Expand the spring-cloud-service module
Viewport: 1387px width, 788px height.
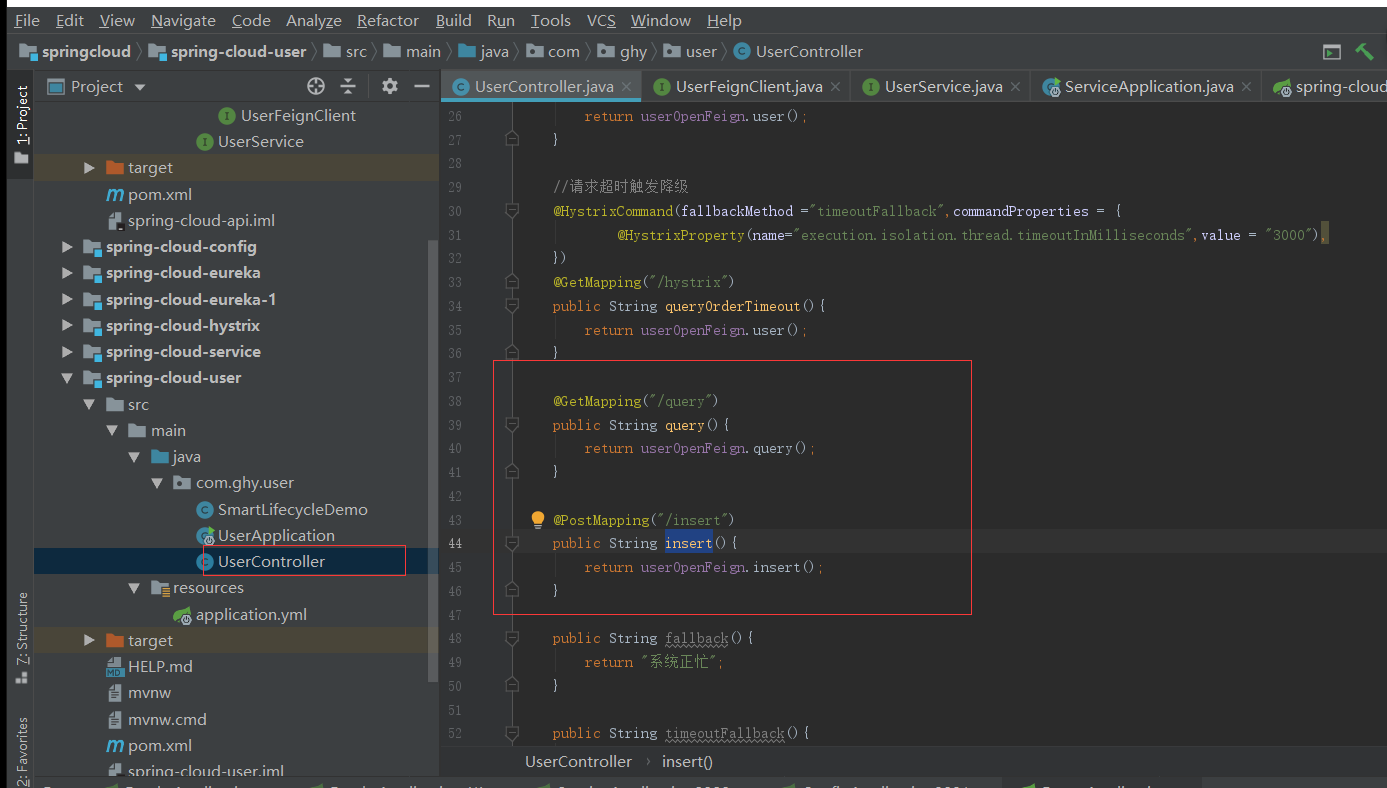(67, 352)
